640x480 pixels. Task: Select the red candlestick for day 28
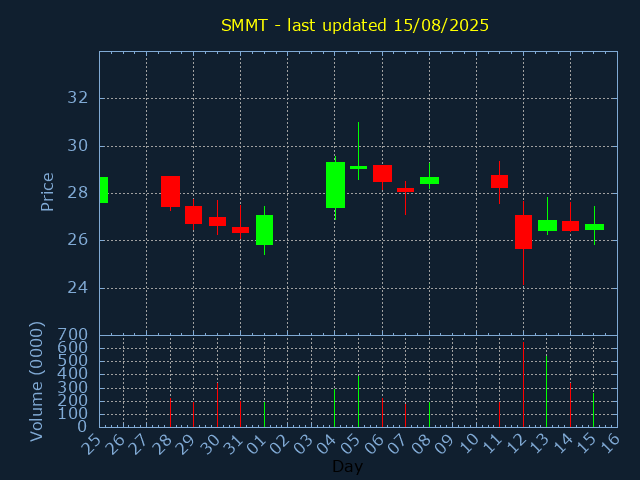[x=170, y=191]
